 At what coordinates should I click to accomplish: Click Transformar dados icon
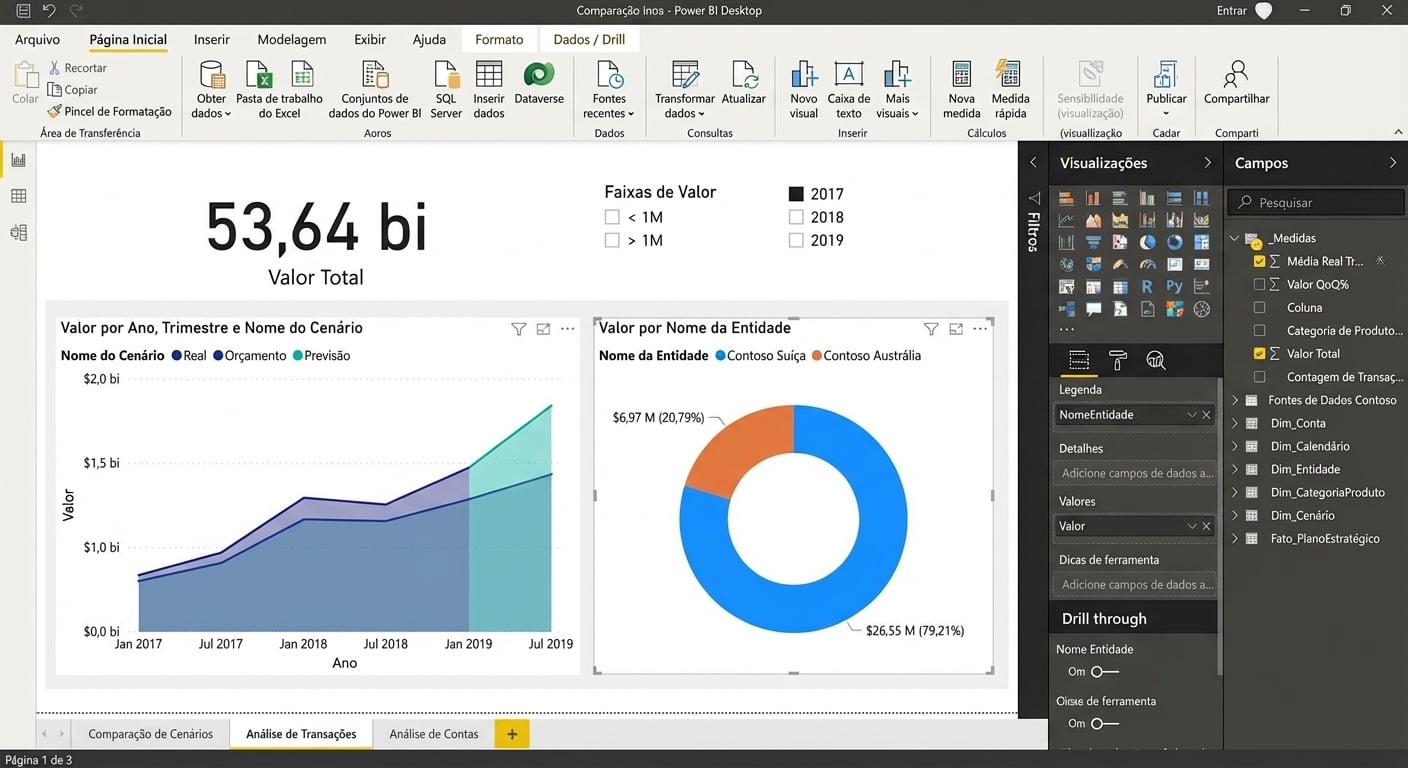pyautogui.click(x=685, y=76)
